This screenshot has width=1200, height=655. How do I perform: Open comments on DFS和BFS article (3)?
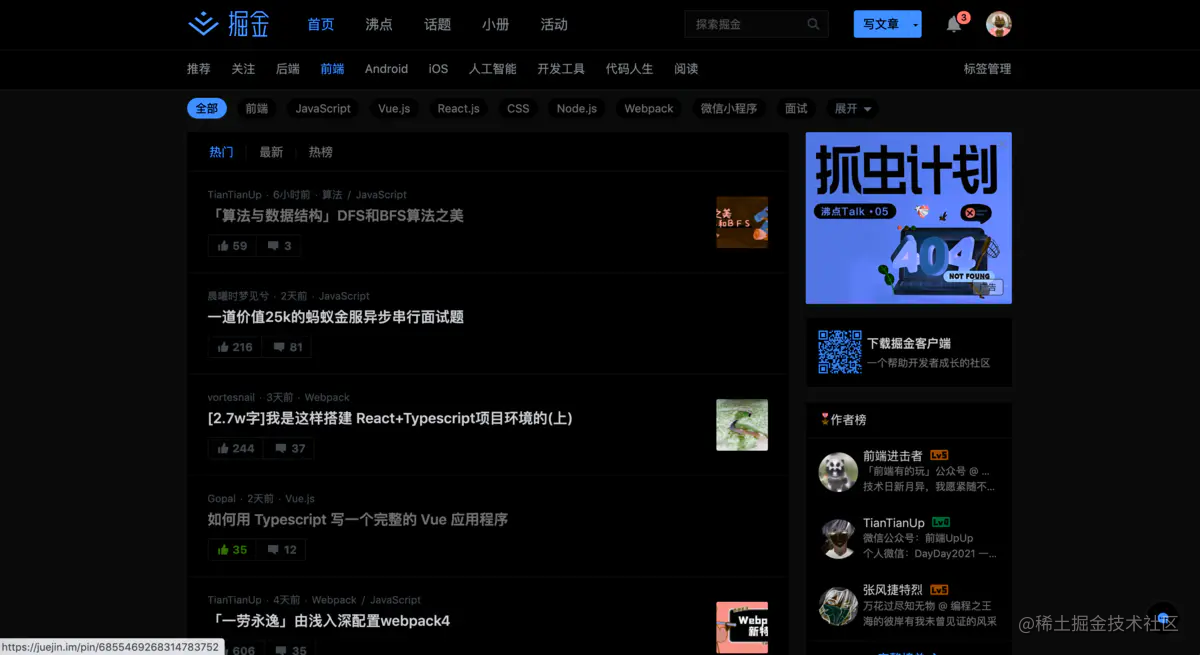pyautogui.click(x=279, y=246)
